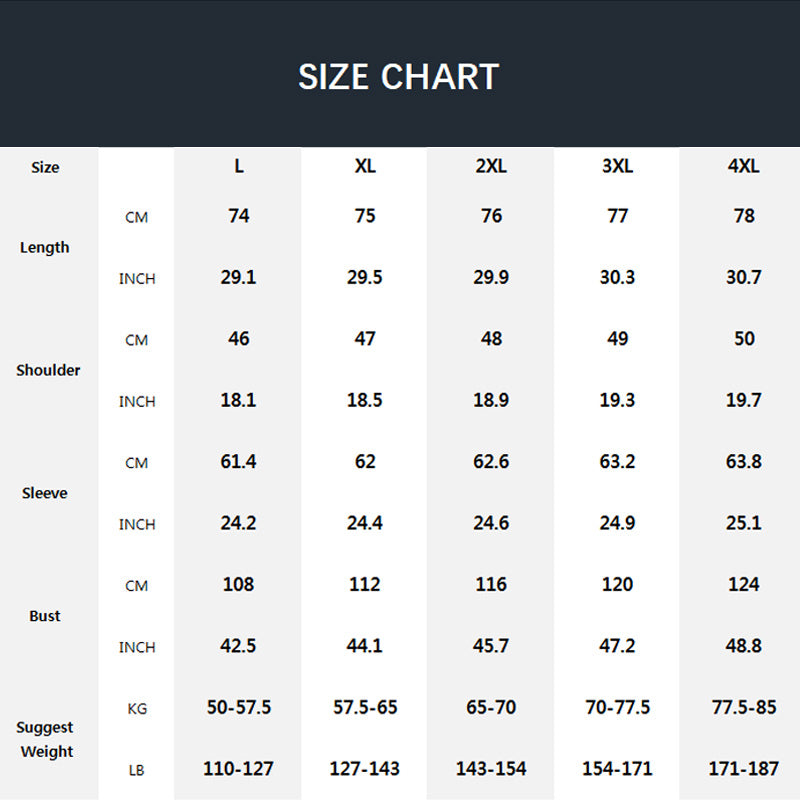This screenshot has height=800, width=800.
Task: Select the XL size column header
Action: (365, 167)
